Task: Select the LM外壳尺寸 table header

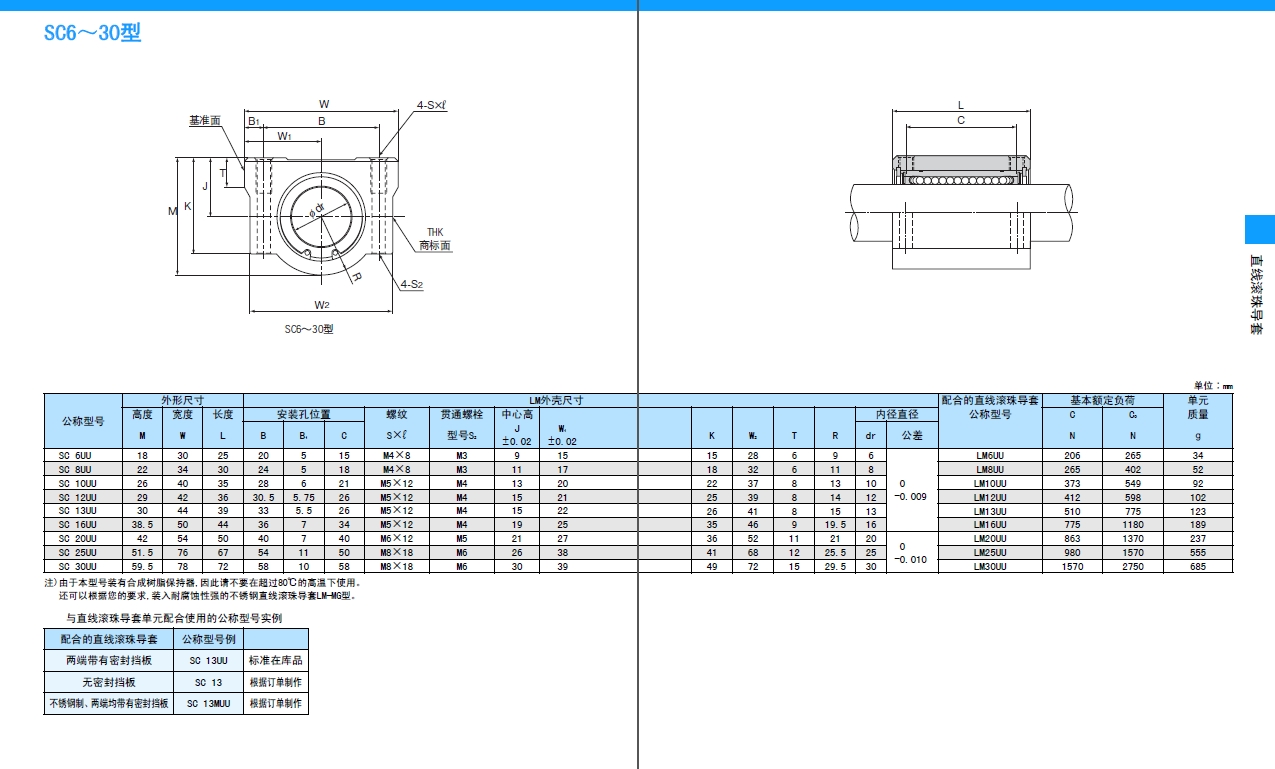Action: [555, 400]
